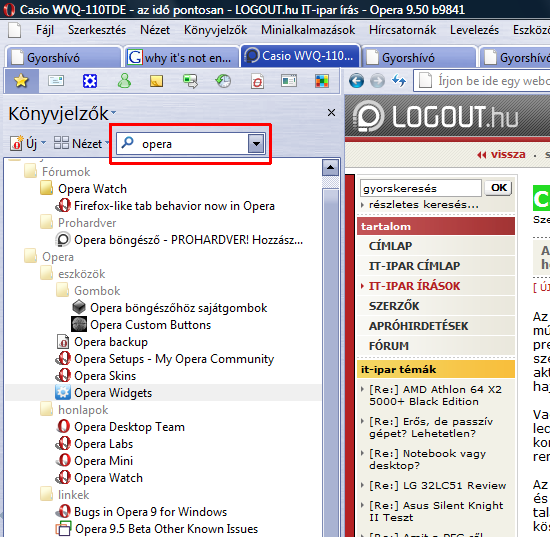Open the History clock panel icon
Viewport: 550px width, 537px height.
pyautogui.click(x=223, y=81)
